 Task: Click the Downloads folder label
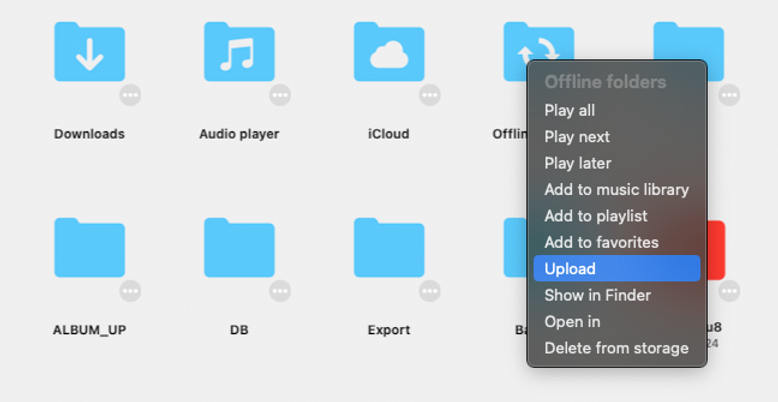point(89,134)
